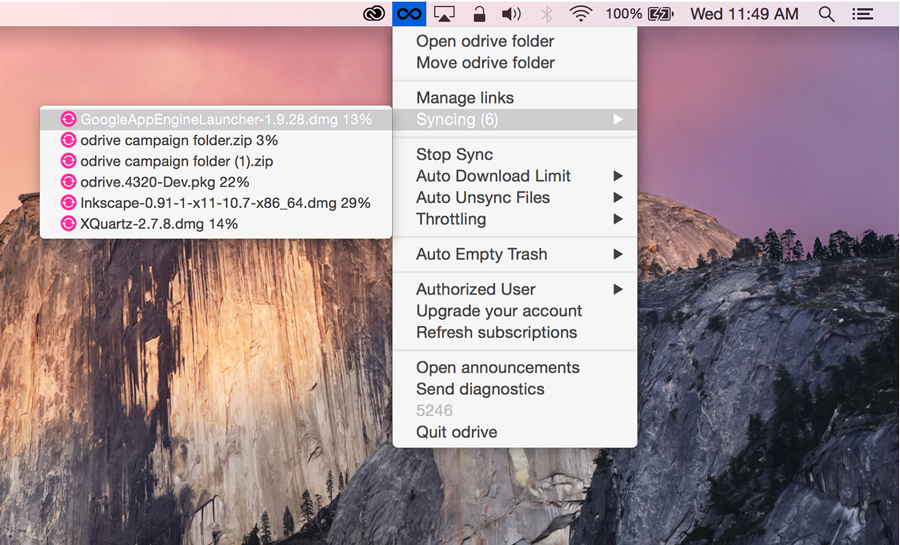Open the volume speaker menu bar icon
Image resolution: width=900 pixels, height=545 pixels.
point(511,14)
